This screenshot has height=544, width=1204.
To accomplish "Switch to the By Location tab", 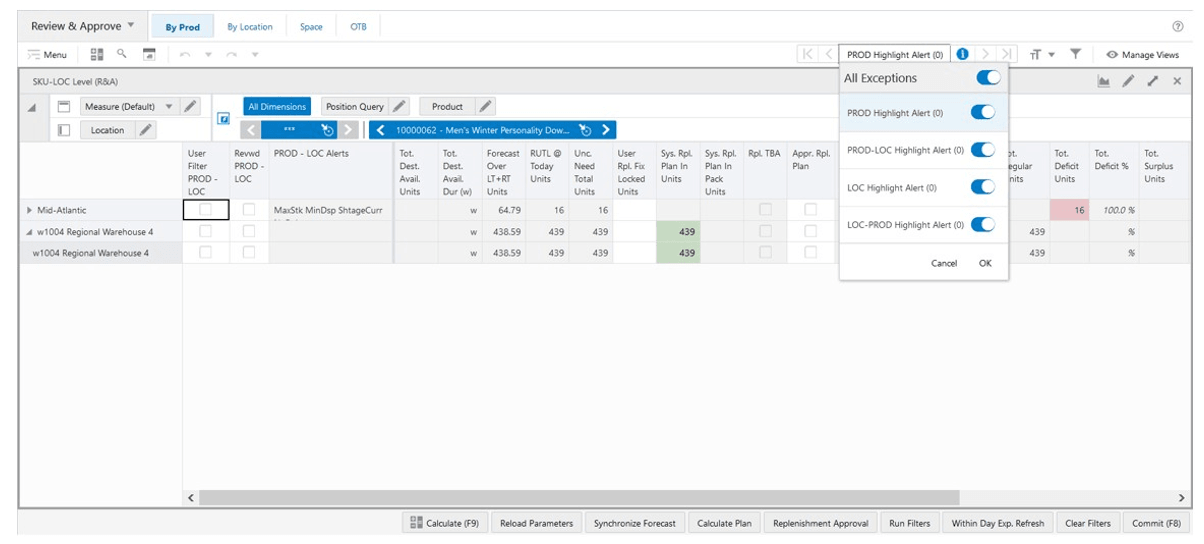I will 250,27.
